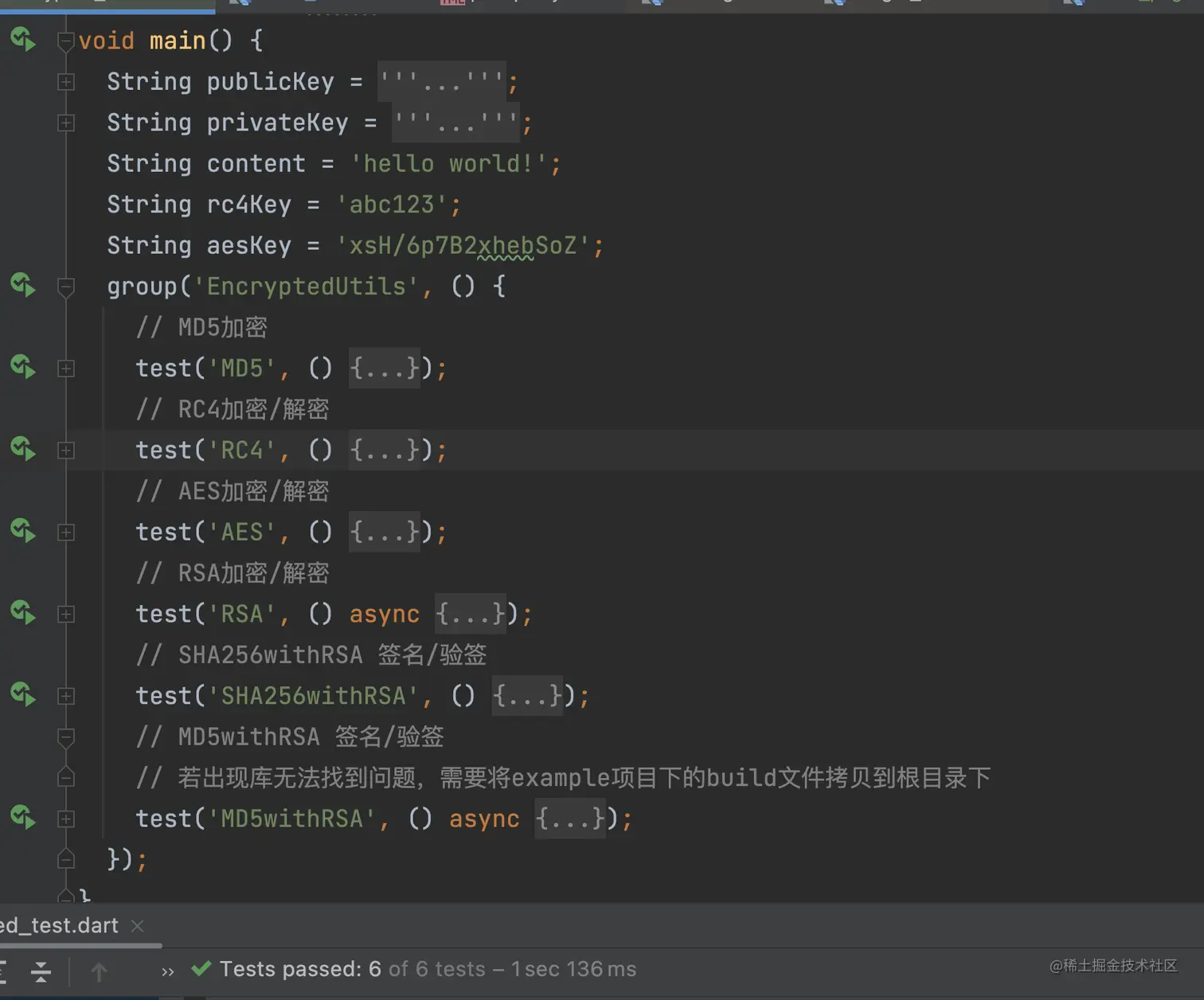Image resolution: width=1204 pixels, height=1000 pixels.
Task: Collapse all test results icon
Action: pos(41,971)
